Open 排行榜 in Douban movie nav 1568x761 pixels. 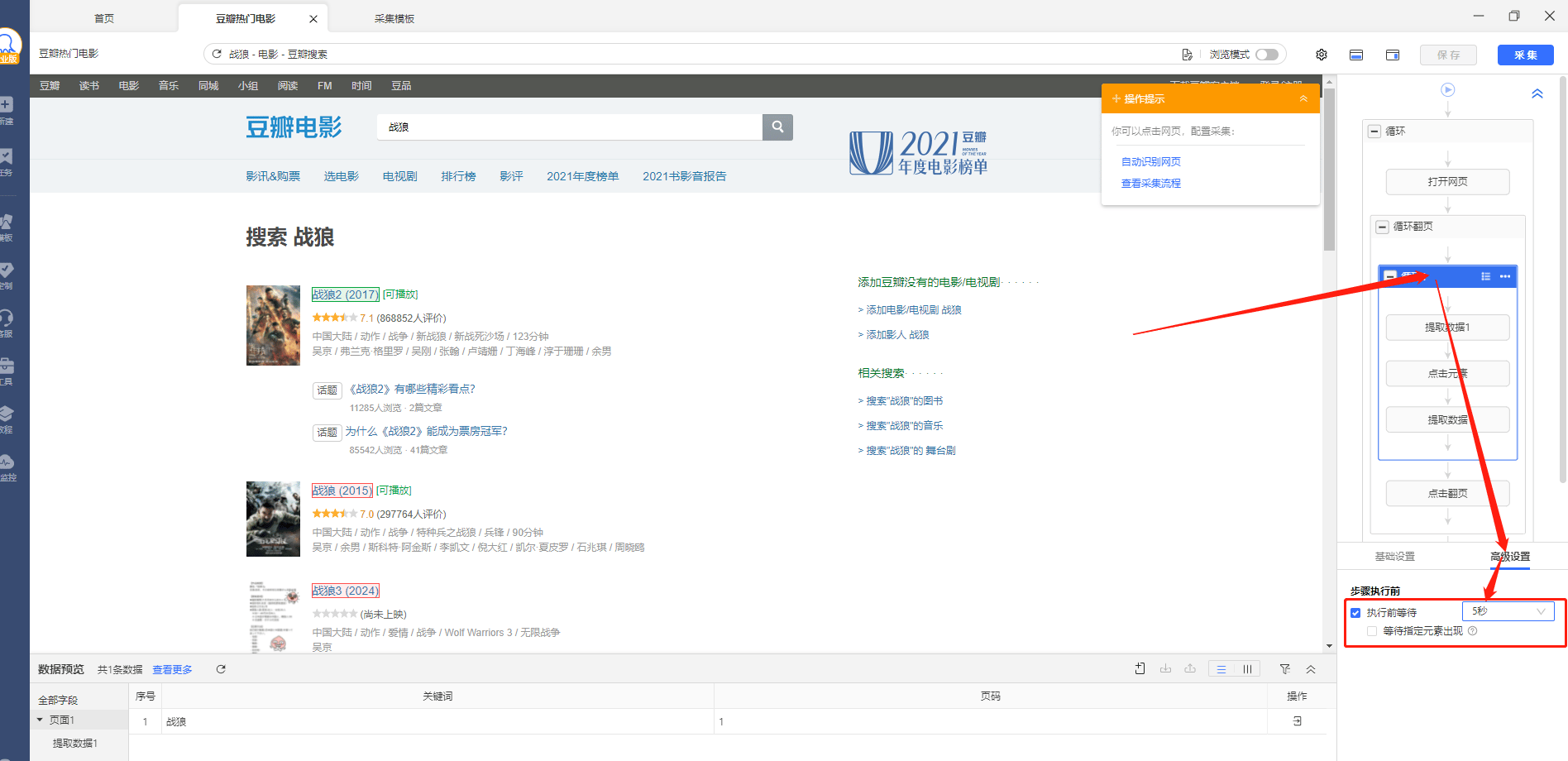pos(458,176)
